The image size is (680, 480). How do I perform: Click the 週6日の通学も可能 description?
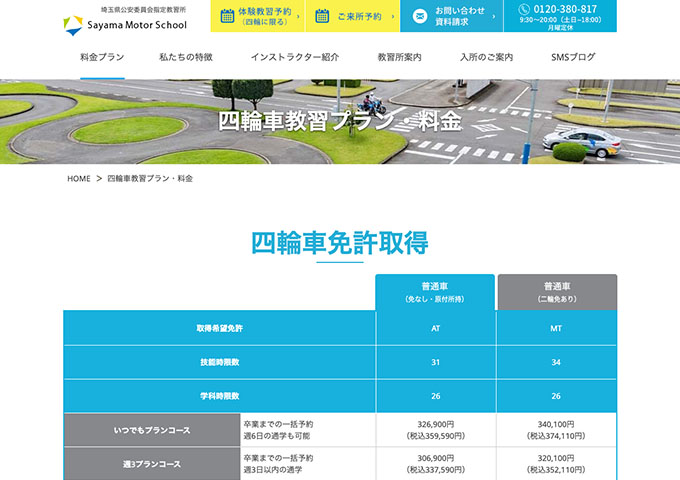[277, 436]
